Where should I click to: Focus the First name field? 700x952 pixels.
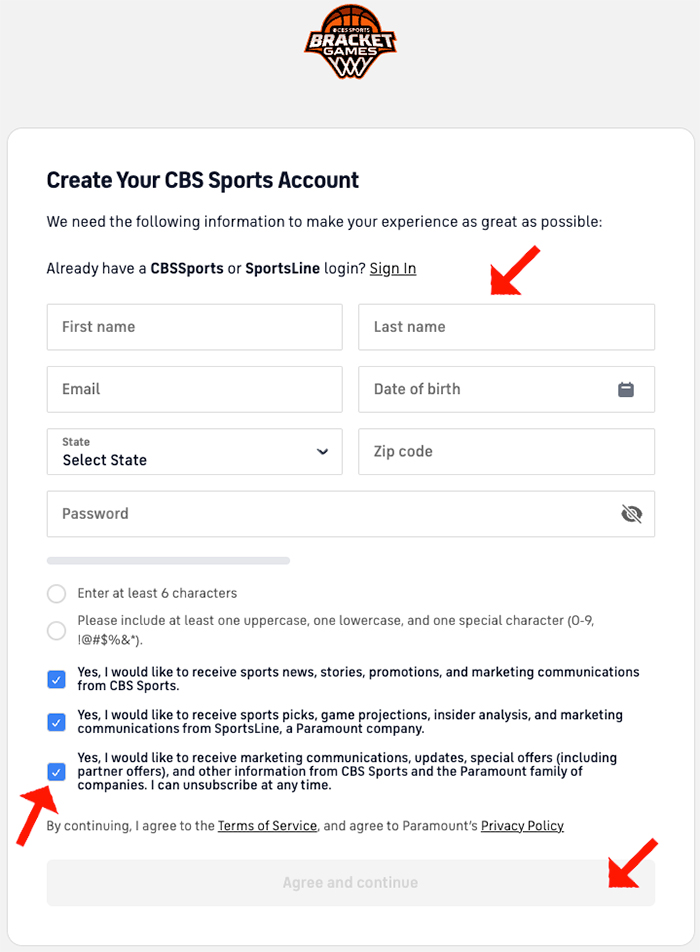coord(194,327)
